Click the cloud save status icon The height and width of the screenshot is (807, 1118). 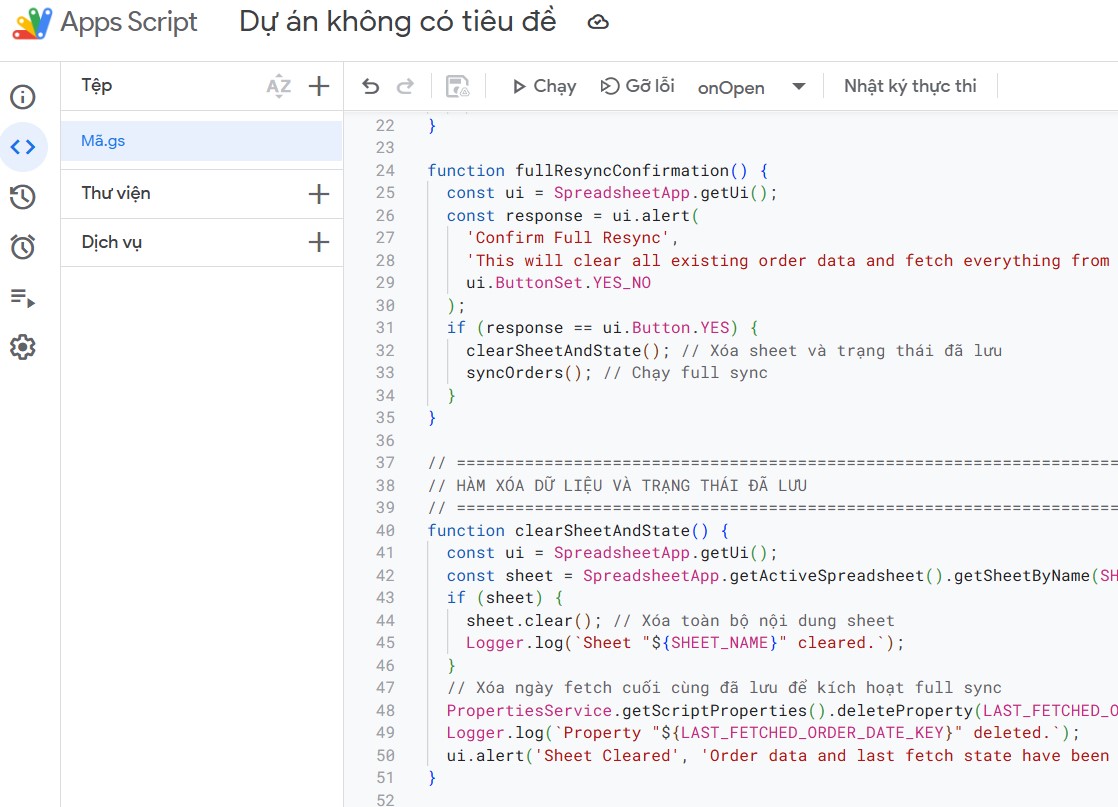(598, 22)
